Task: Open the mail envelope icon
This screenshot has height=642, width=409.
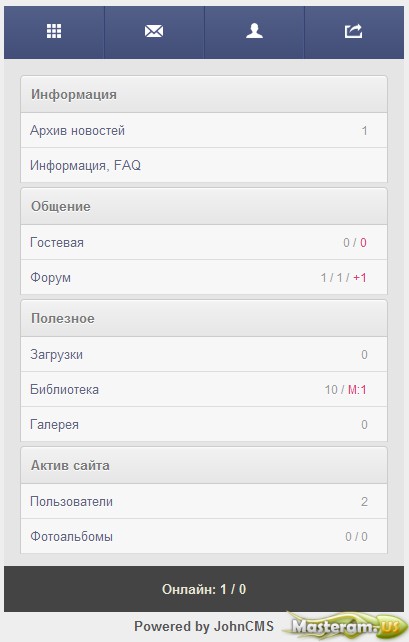Action: click(154, 31)
